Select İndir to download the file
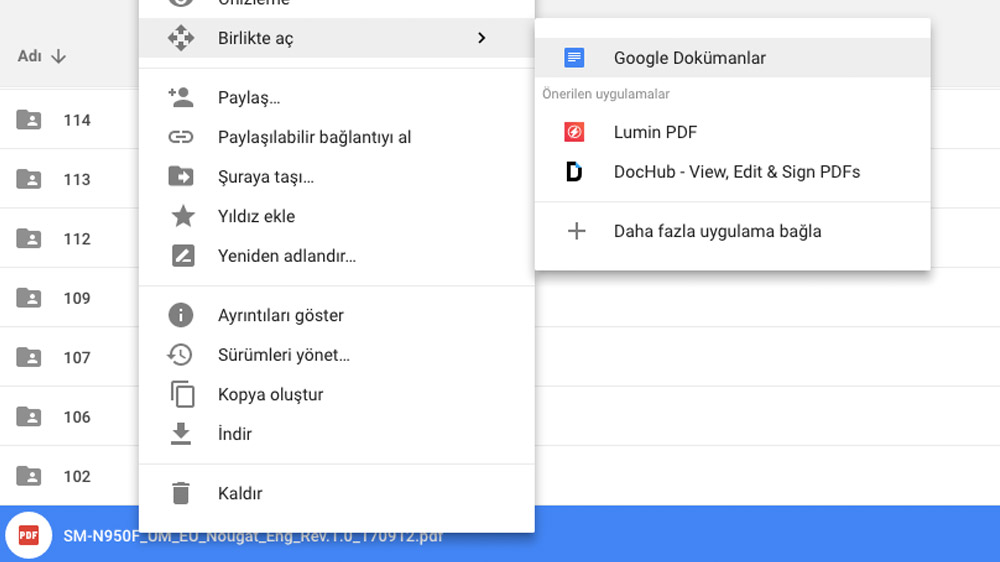Screen dimensions: 1000x562 [336, 434]
